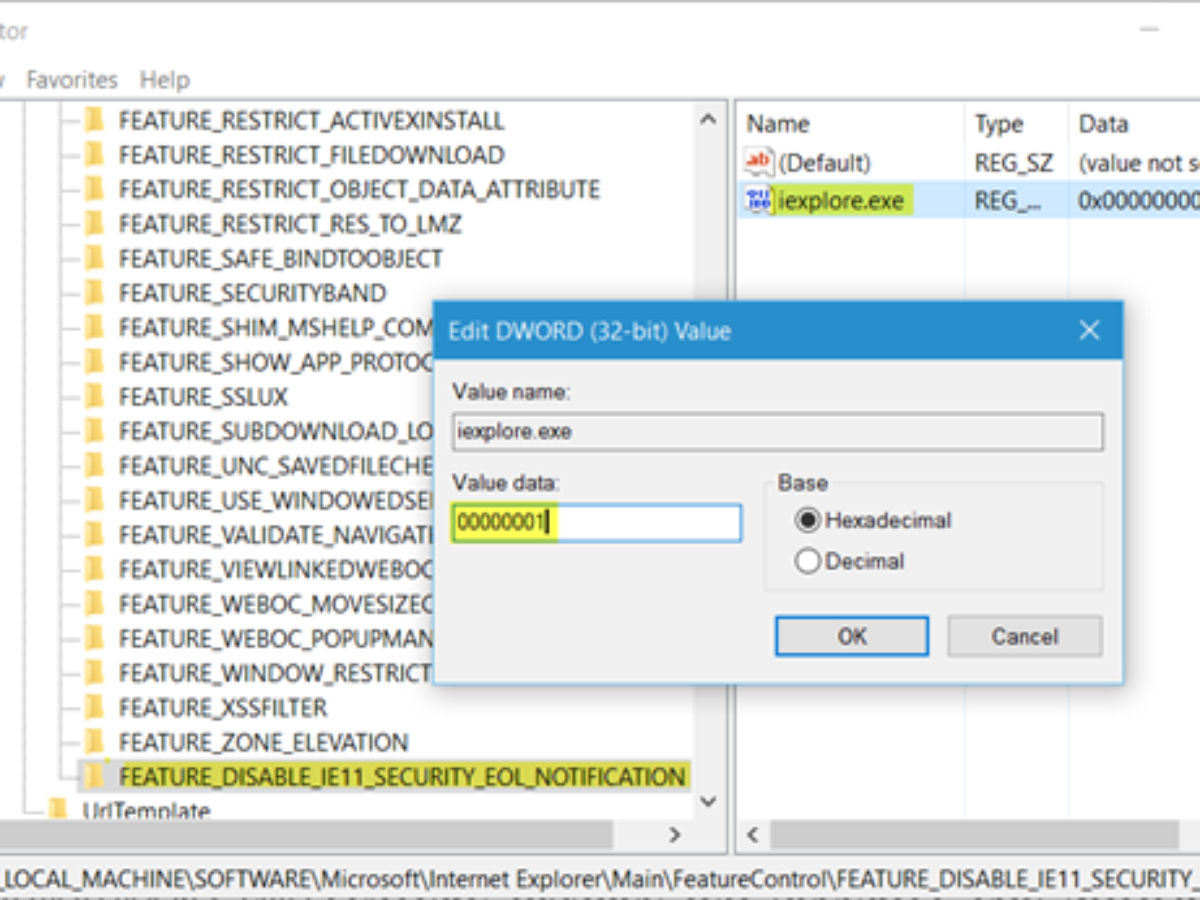This screenshot has height=900, width=1200.
Task: Click folder icon beside FEATURE_RESTRICT_RES_TO_LMZ
Action: [x=94, y=224]
